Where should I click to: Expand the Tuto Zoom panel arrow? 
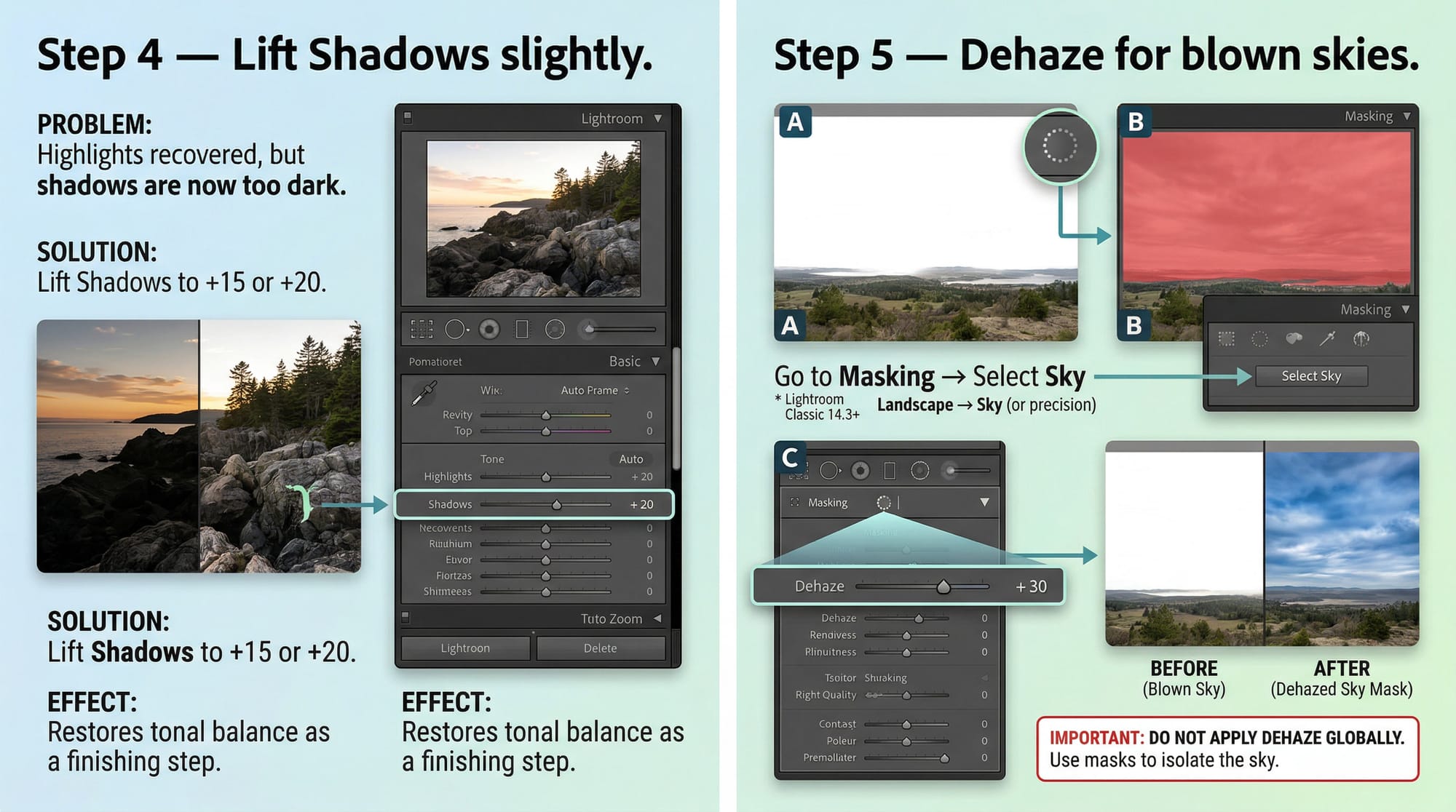pyautogui.click(x=657, y=618)
